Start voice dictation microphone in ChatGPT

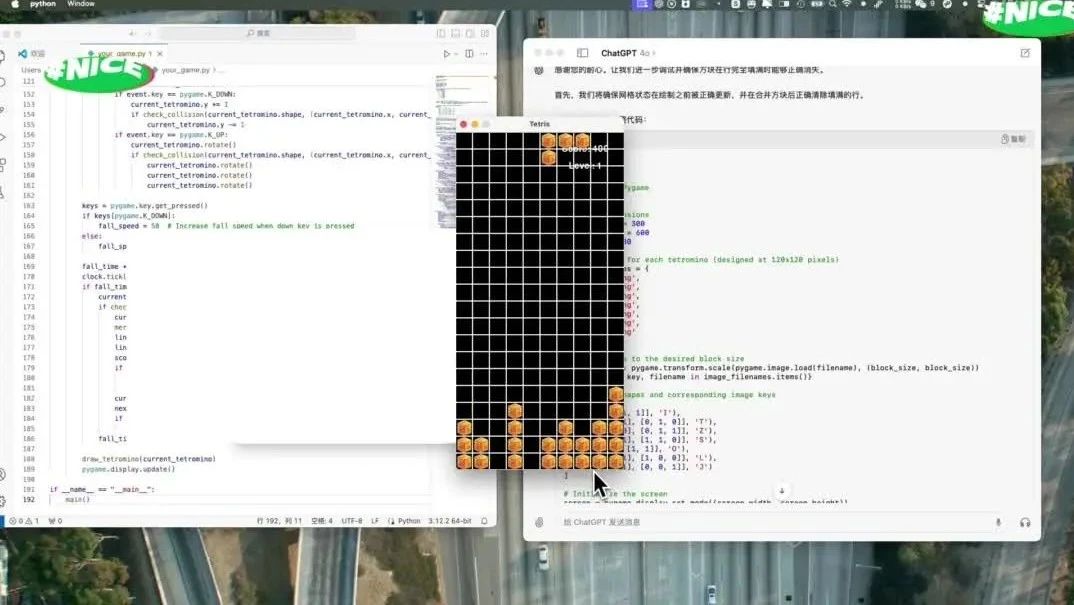998,522
